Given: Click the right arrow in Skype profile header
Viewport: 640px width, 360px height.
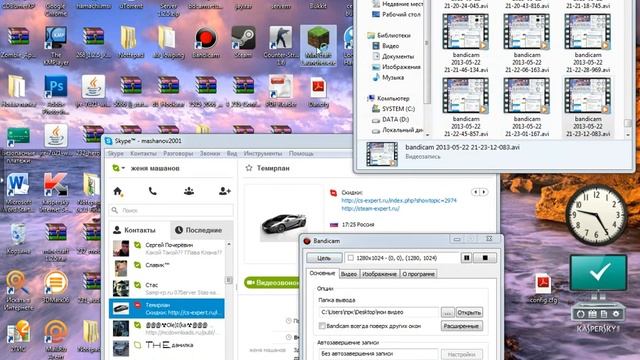Looking at the screenshot, I should click(x=484, y=192).
